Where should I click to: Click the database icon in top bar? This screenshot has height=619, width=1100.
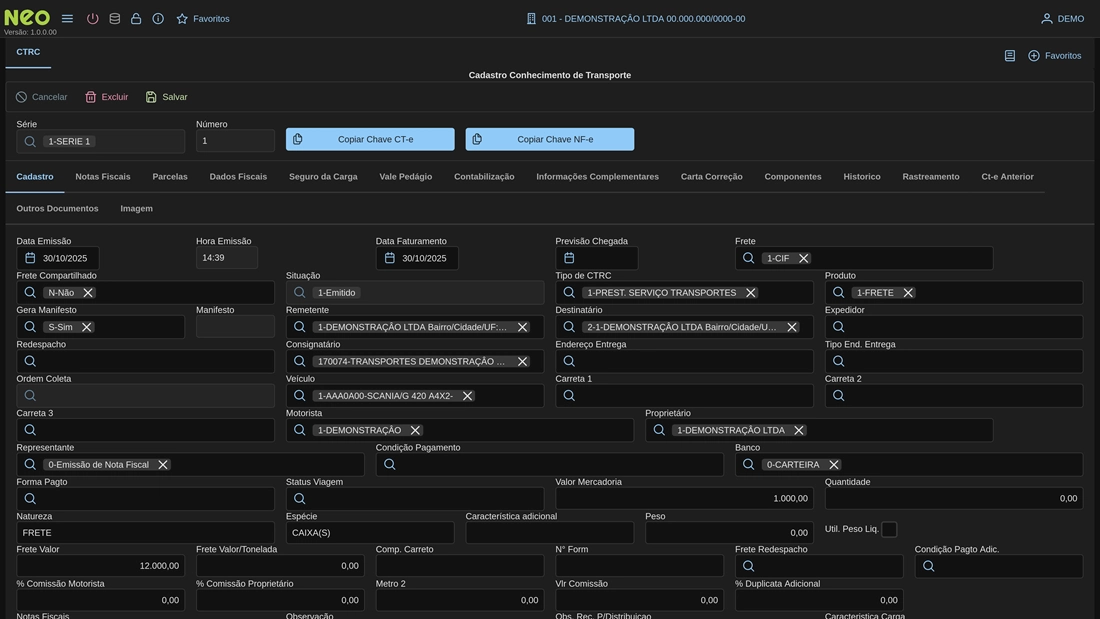pos(115,19)
